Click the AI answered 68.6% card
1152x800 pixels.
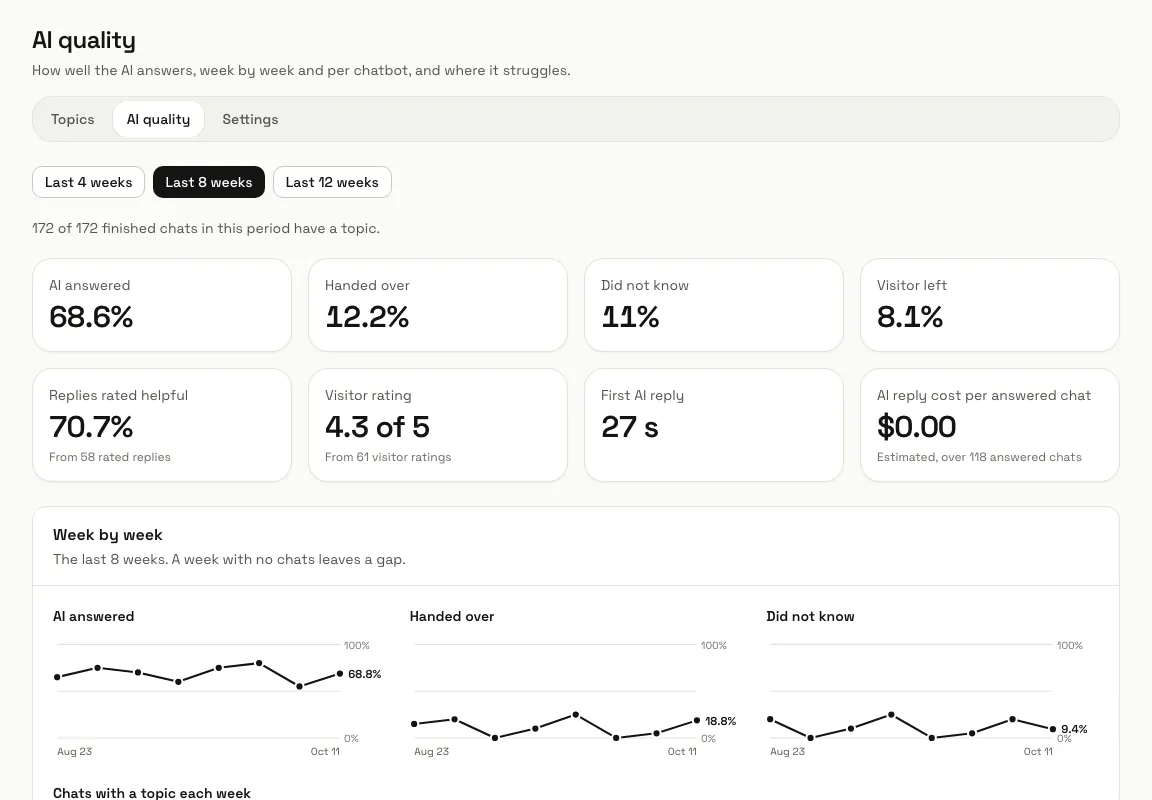[x=162, y=305]
